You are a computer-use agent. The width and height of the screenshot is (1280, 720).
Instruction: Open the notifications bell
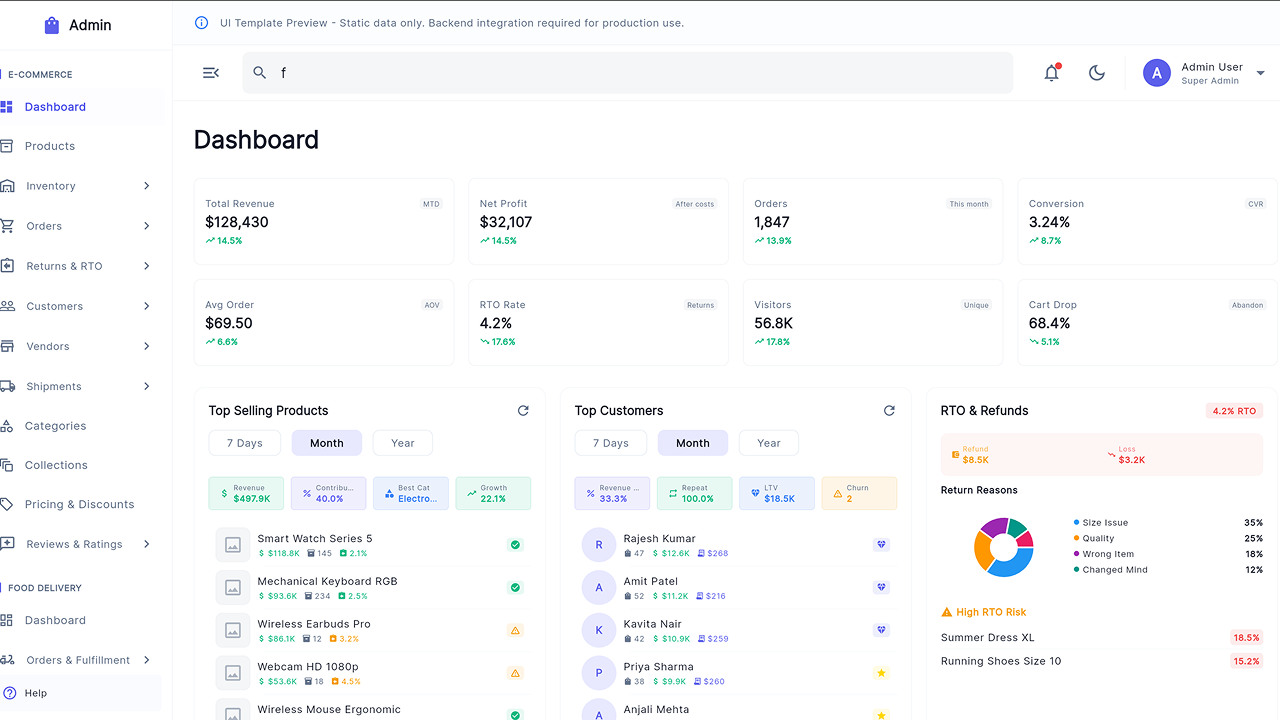[1051, 73]
